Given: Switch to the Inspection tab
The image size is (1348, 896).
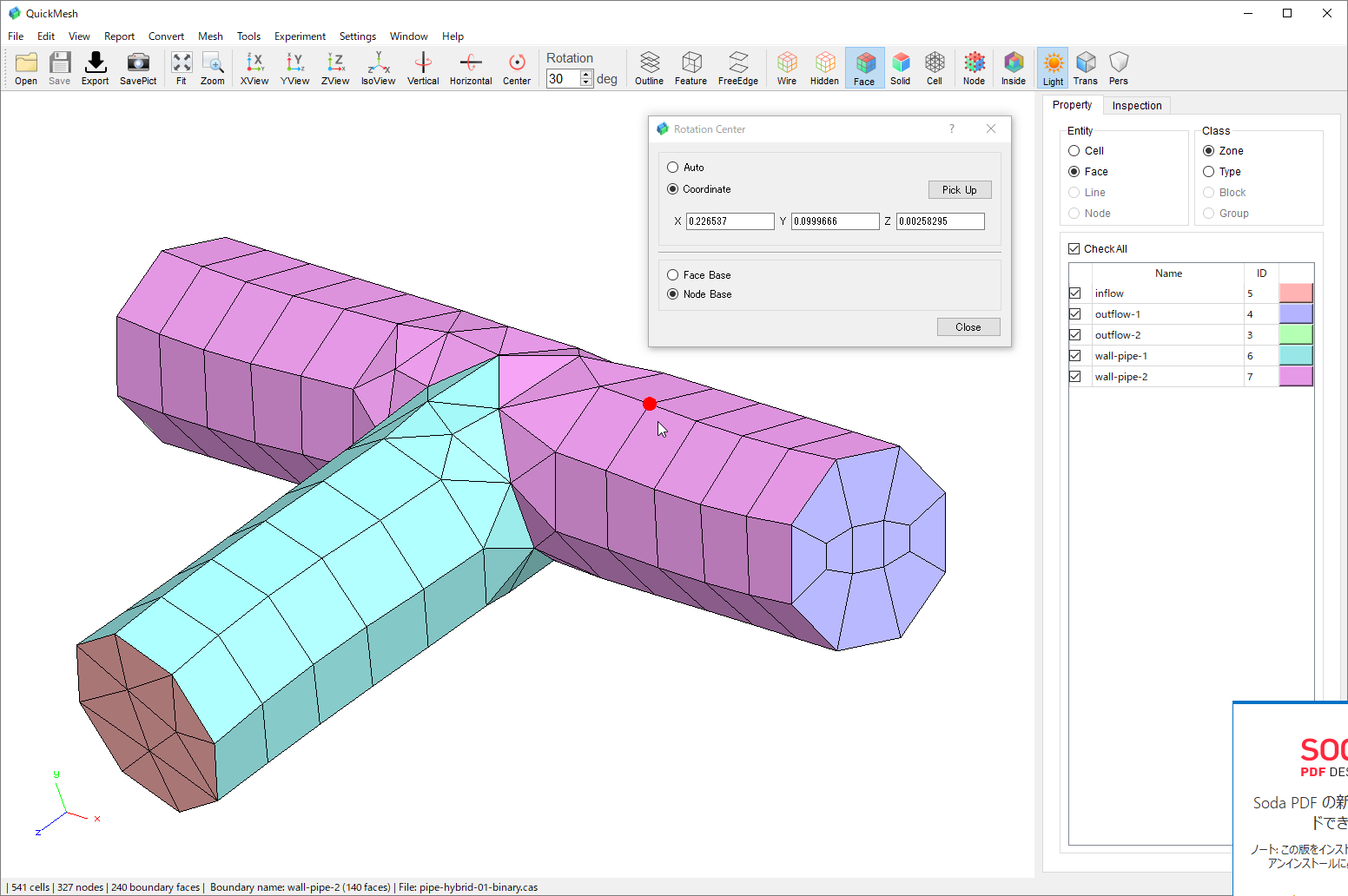Looking at the screenshot, I should (1137, 106).
